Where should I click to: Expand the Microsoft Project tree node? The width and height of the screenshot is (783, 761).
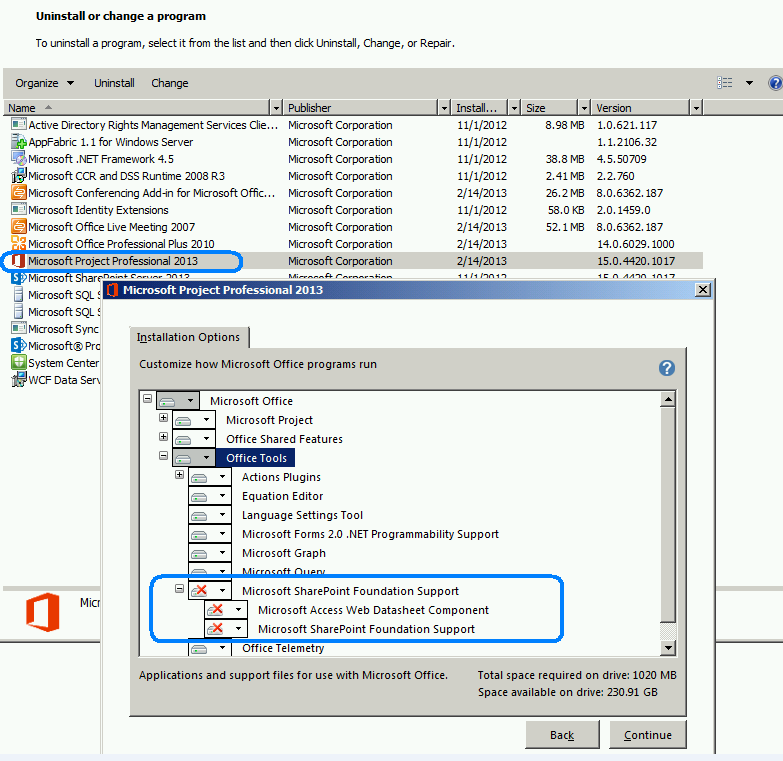pyautogui.click(x=163, y=417)
